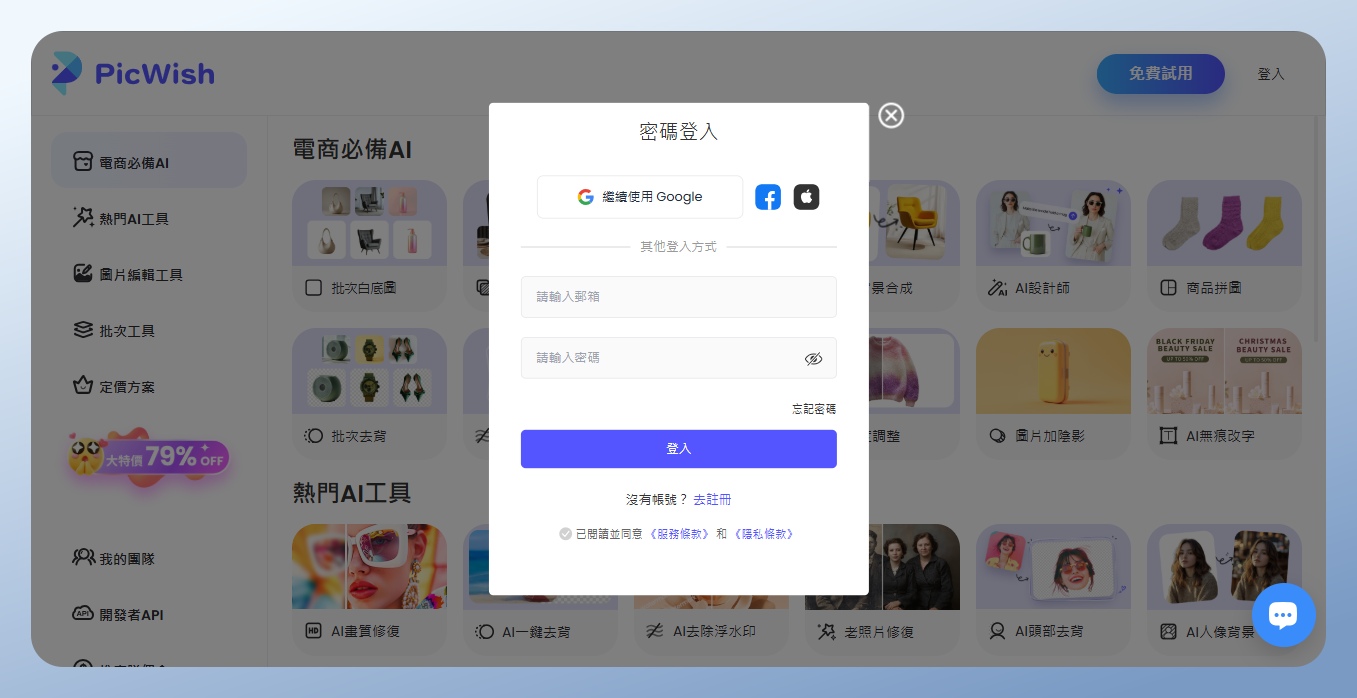Click the PicWish logo

[133, 73]
